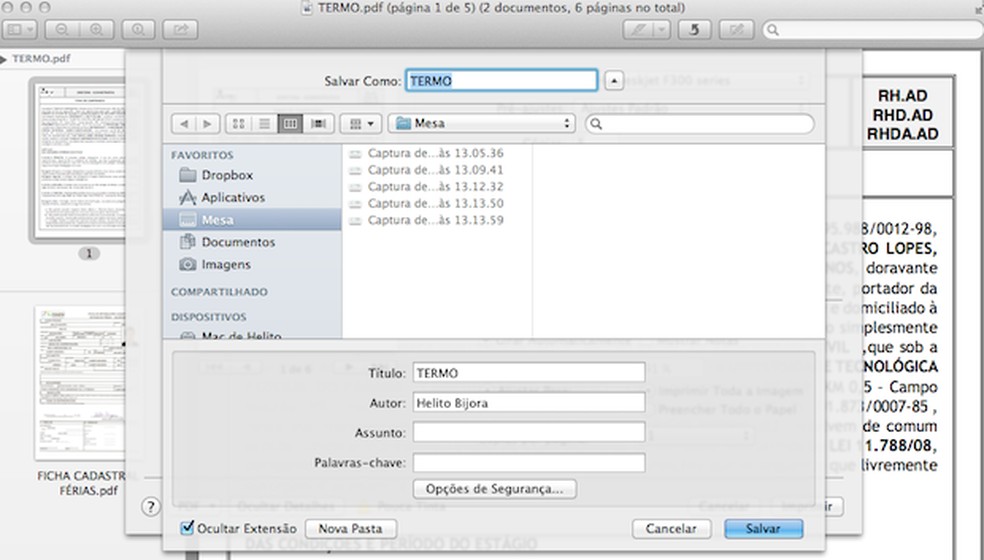Click the DISPOSITIVOS sidebar heading
The width and height of the screenshot is (984, 560).
pos(208,317)
